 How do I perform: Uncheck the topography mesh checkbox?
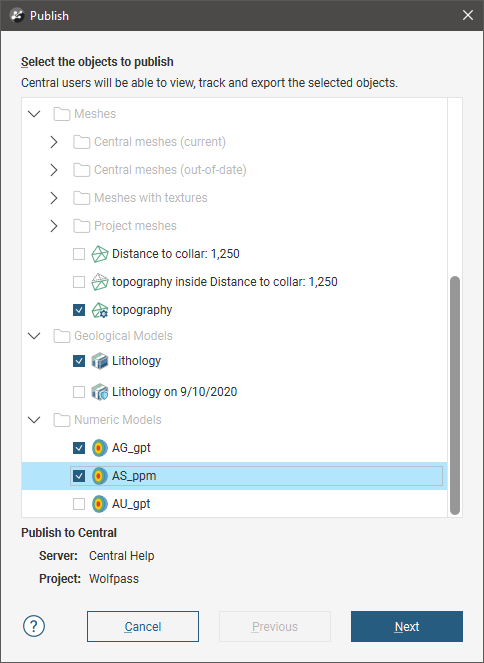coord(79,310)
